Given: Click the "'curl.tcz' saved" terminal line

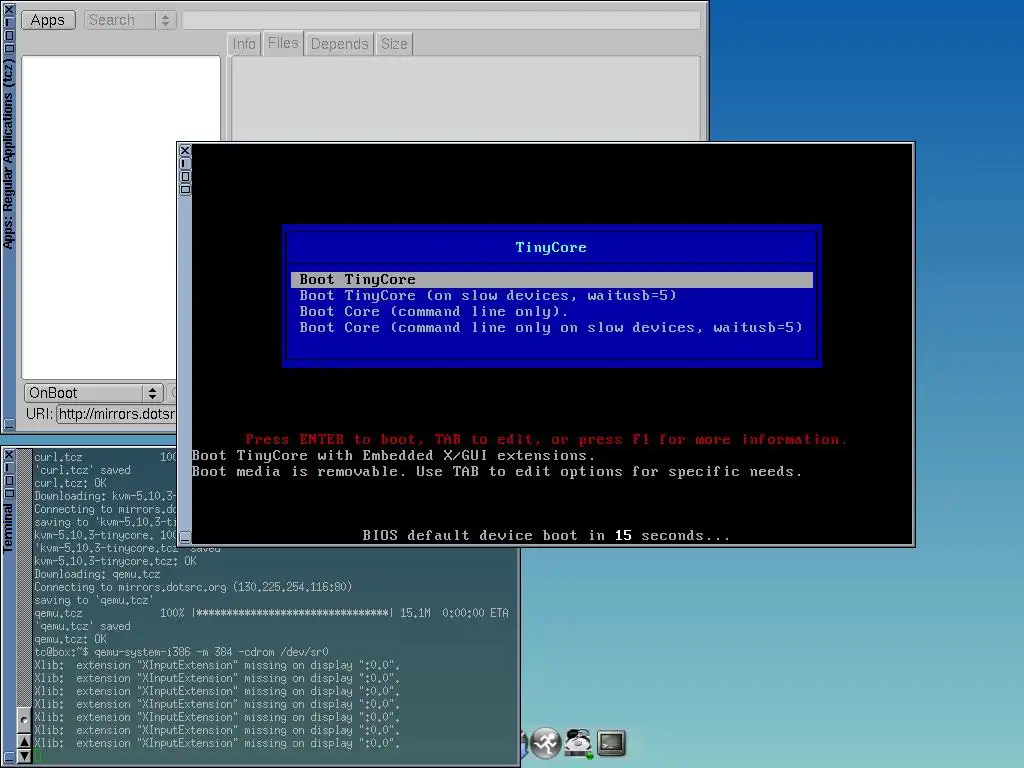Looking at the screenshot, I should pyautogui.click(x=82, y=470).
